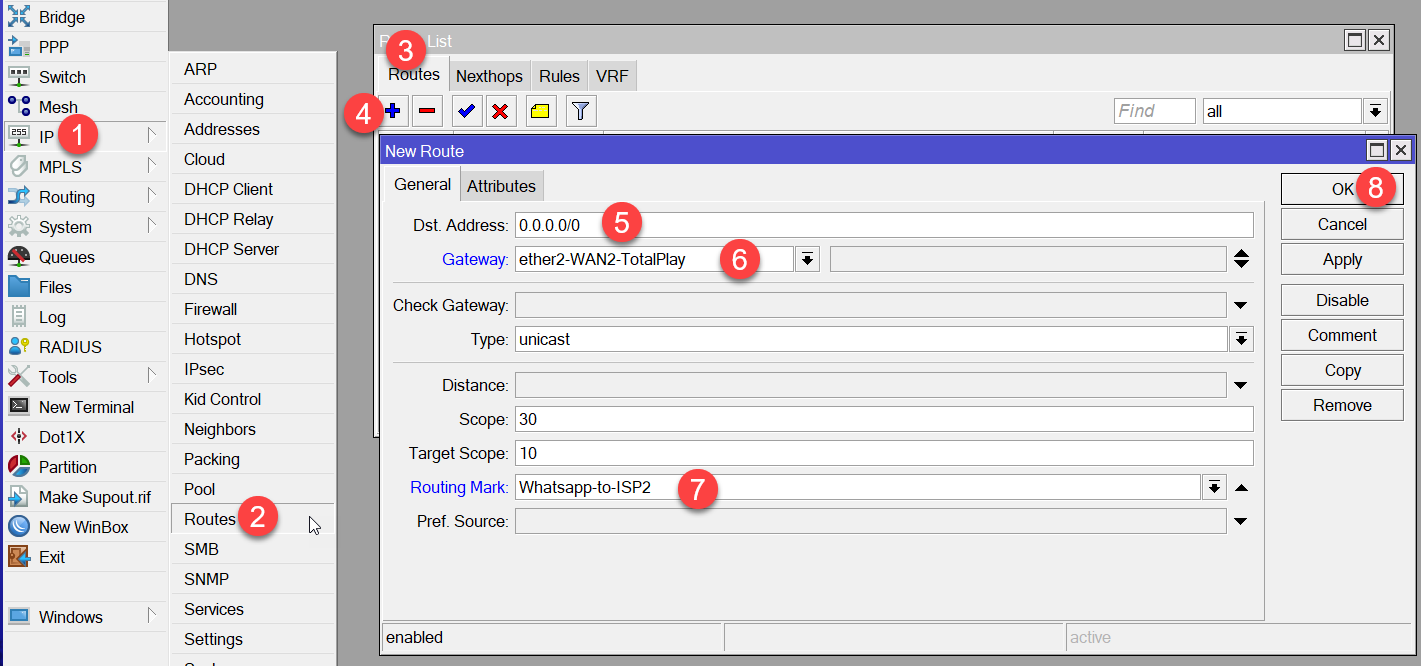This screenshot has width=1421, height=666.
Task: Click the red minus remove icon
Action: 427,111
